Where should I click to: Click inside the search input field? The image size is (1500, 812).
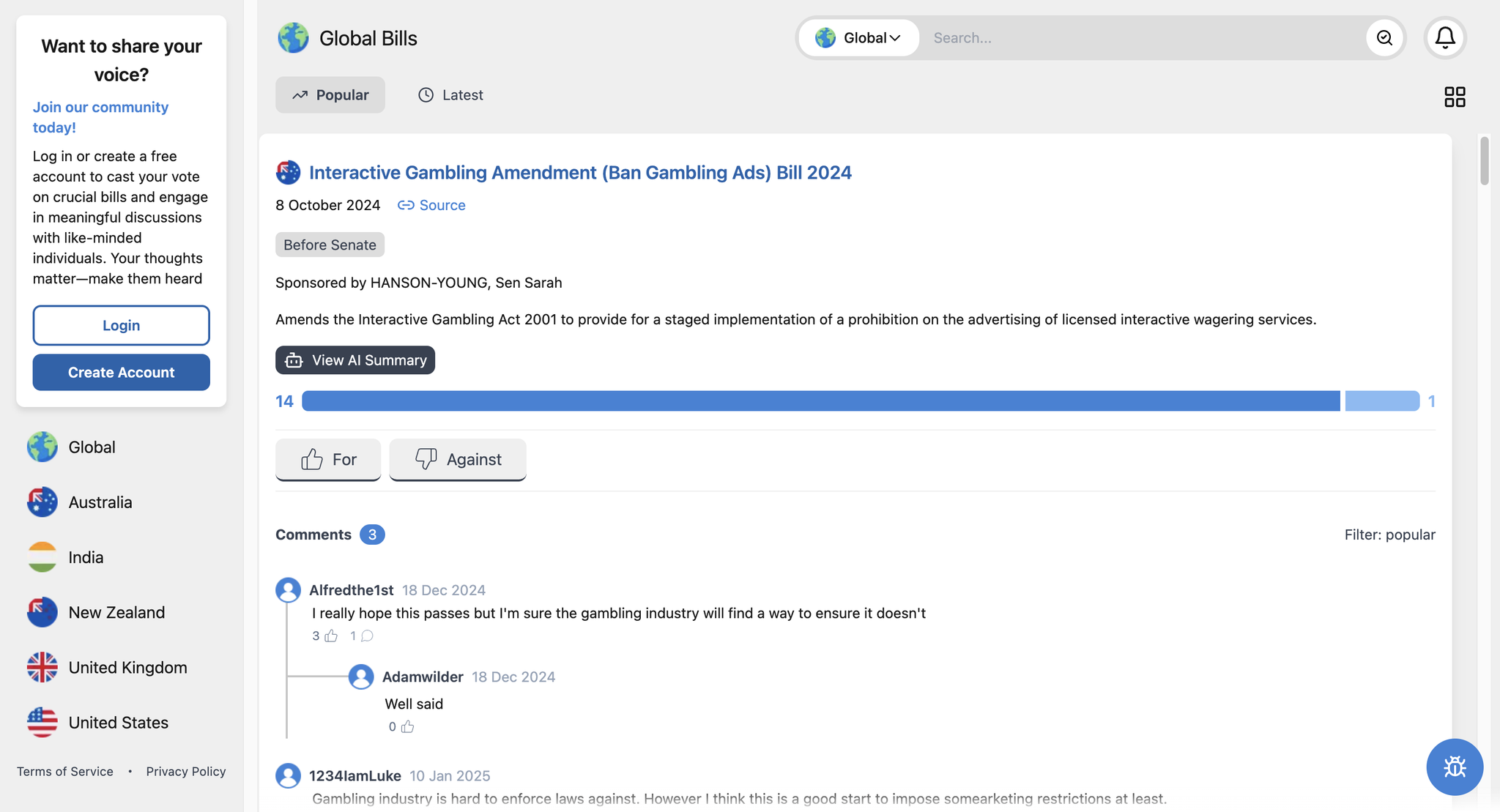[1099, 37]
